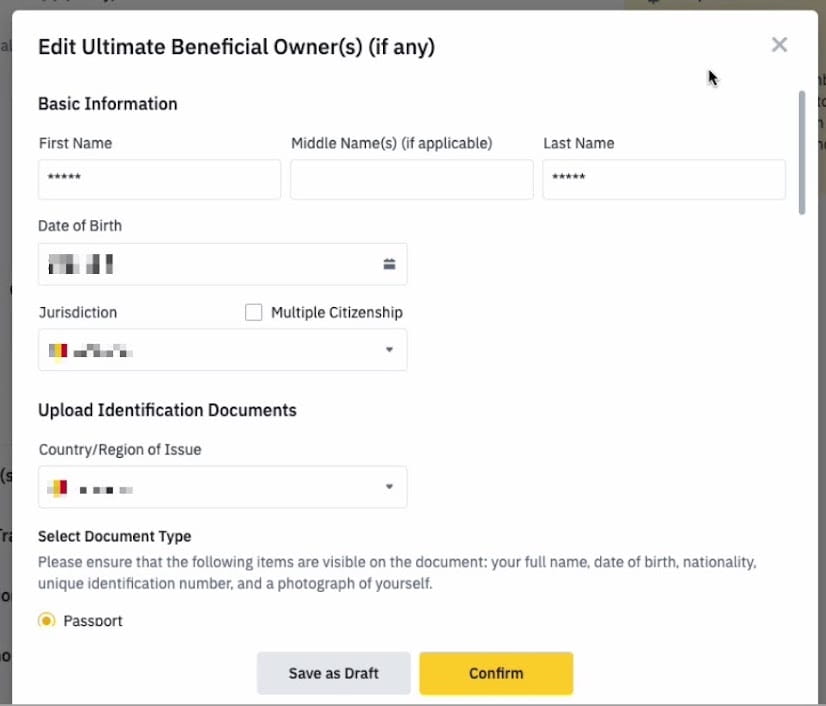Screen dimensions: 826x706
Task: Click the blurred country name in Country/Region of Issue
Action: coord(106,489)
